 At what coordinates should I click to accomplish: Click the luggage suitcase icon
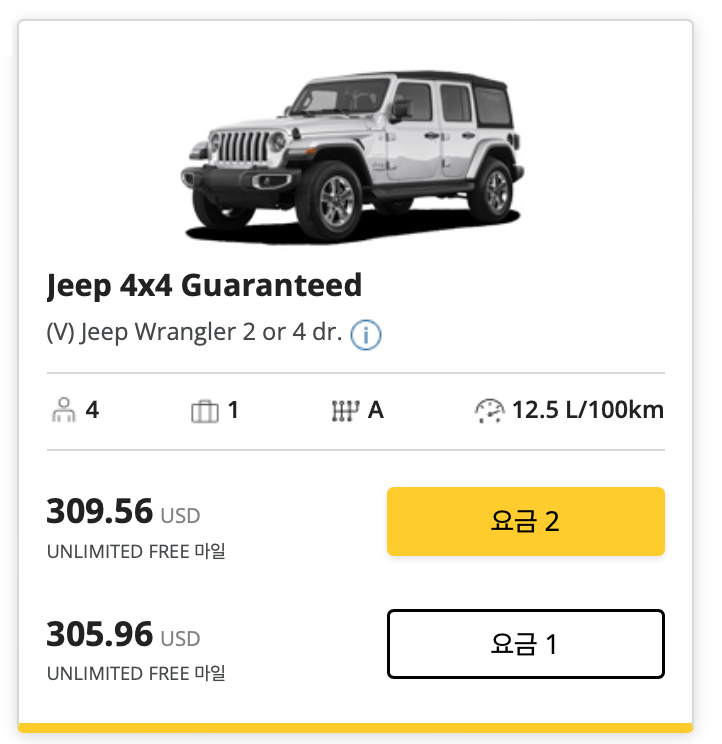[204, 410]
